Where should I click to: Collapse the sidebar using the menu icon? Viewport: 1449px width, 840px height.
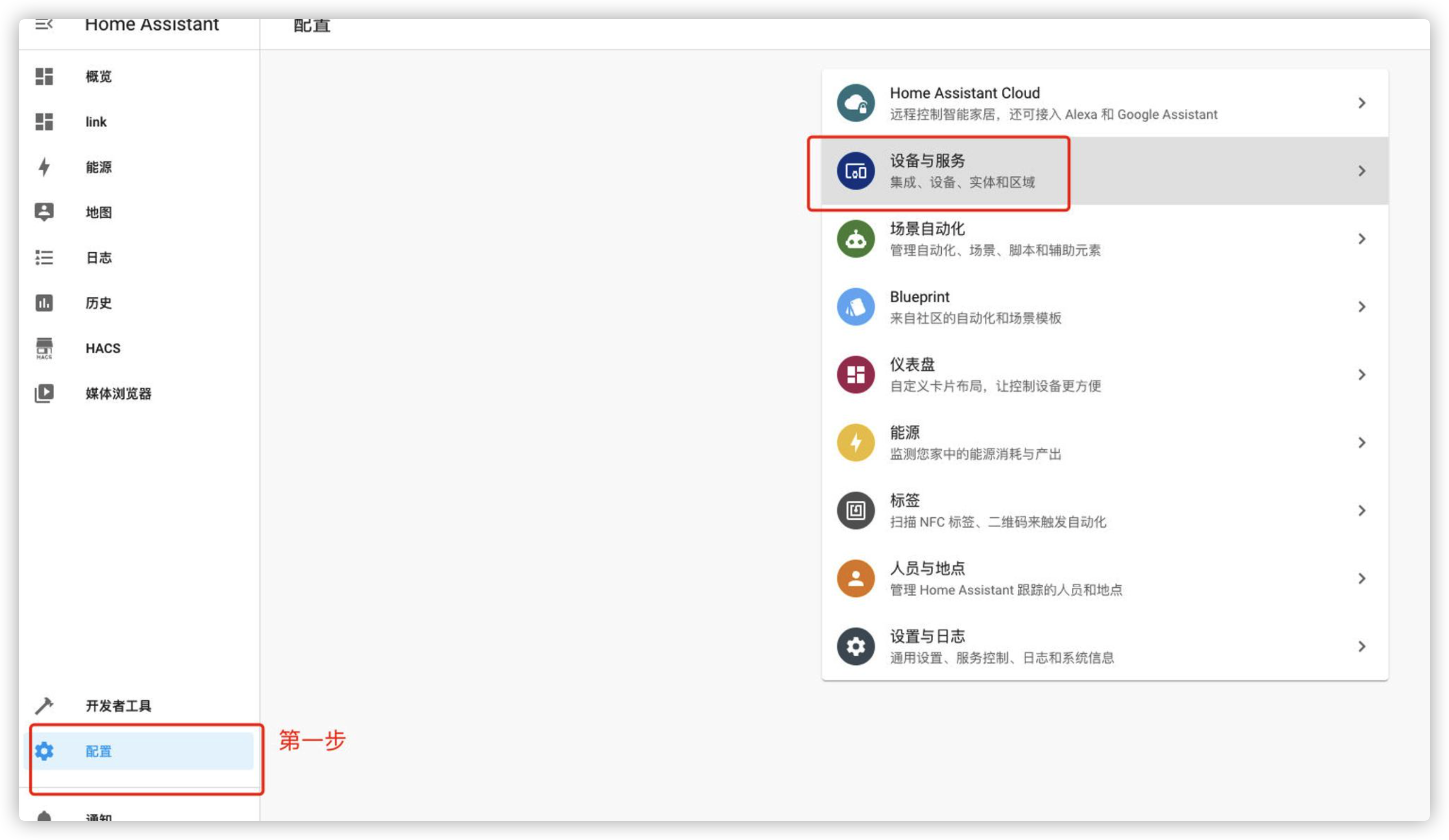coord(44,24)
